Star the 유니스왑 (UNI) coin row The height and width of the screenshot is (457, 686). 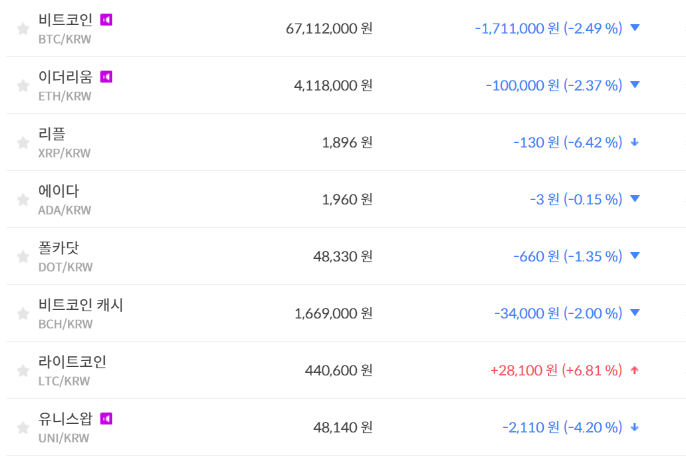pyautogui.click(x=23, y=428)
